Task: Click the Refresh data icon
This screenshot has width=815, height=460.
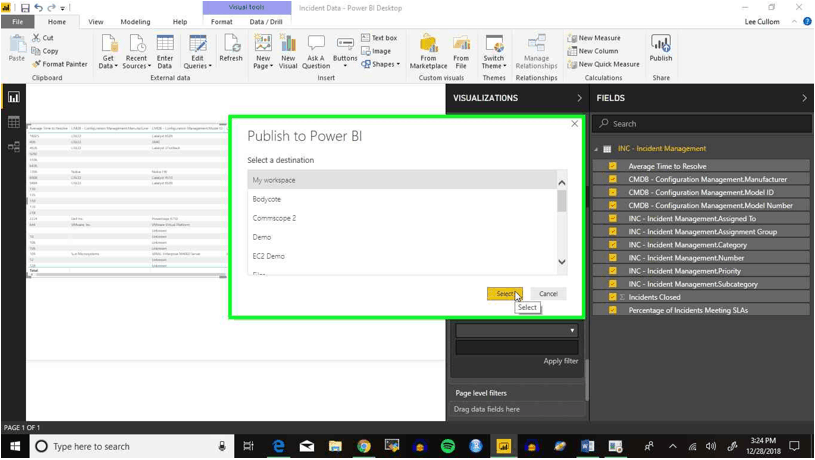Action: coord(231,48)
